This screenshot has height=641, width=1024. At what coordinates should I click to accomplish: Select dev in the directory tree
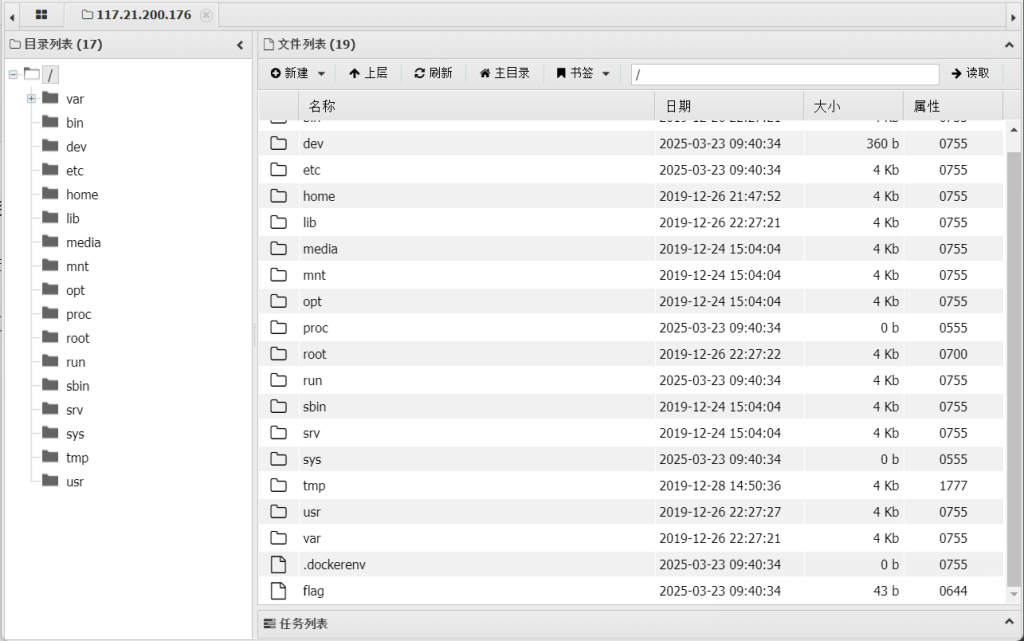[x=76, y=147]
